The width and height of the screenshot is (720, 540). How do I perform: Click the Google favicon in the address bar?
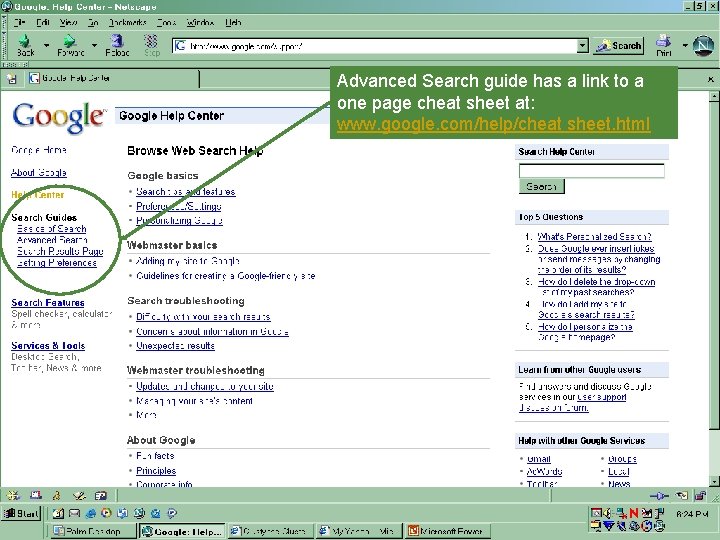(180, 46)
